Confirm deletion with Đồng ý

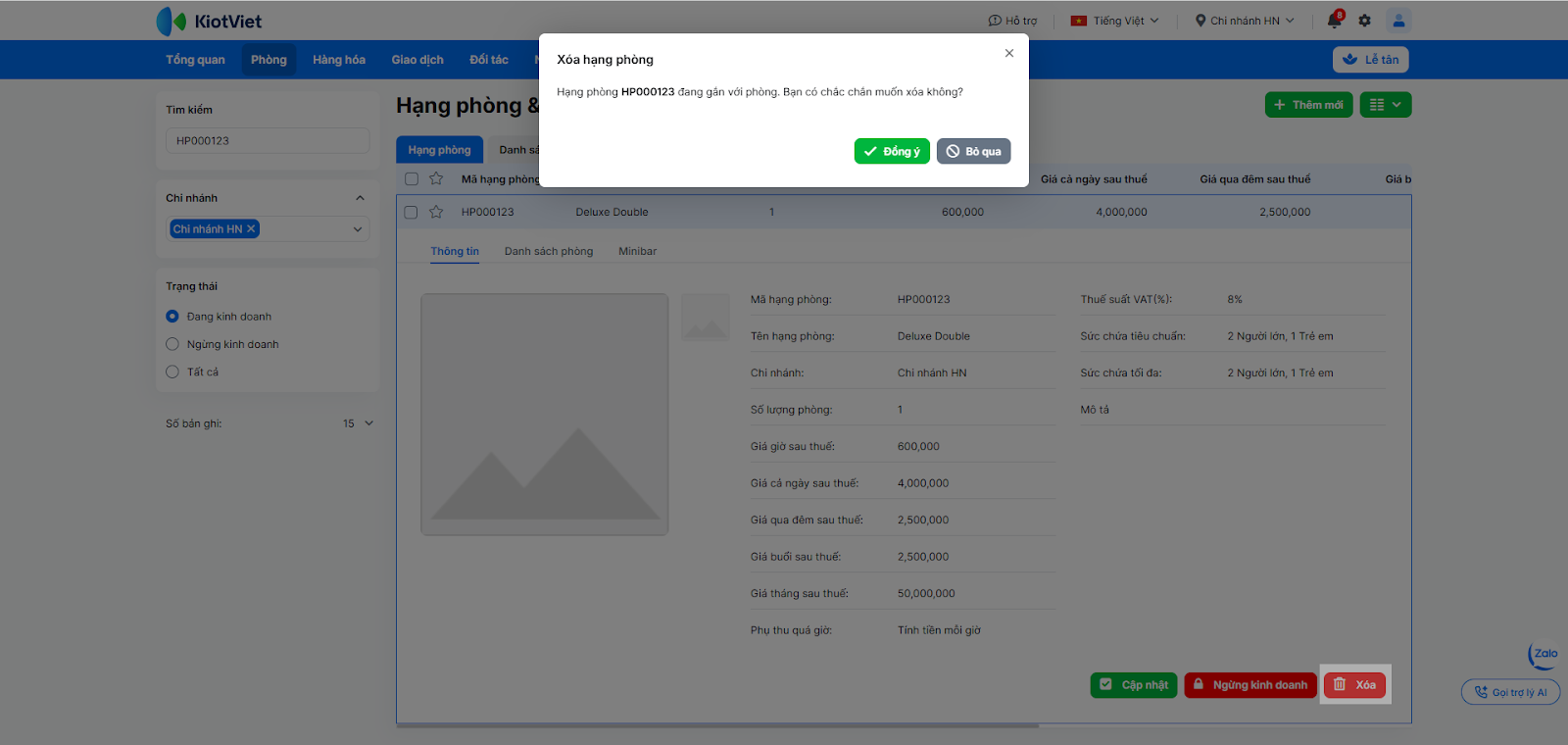point(892,152)
